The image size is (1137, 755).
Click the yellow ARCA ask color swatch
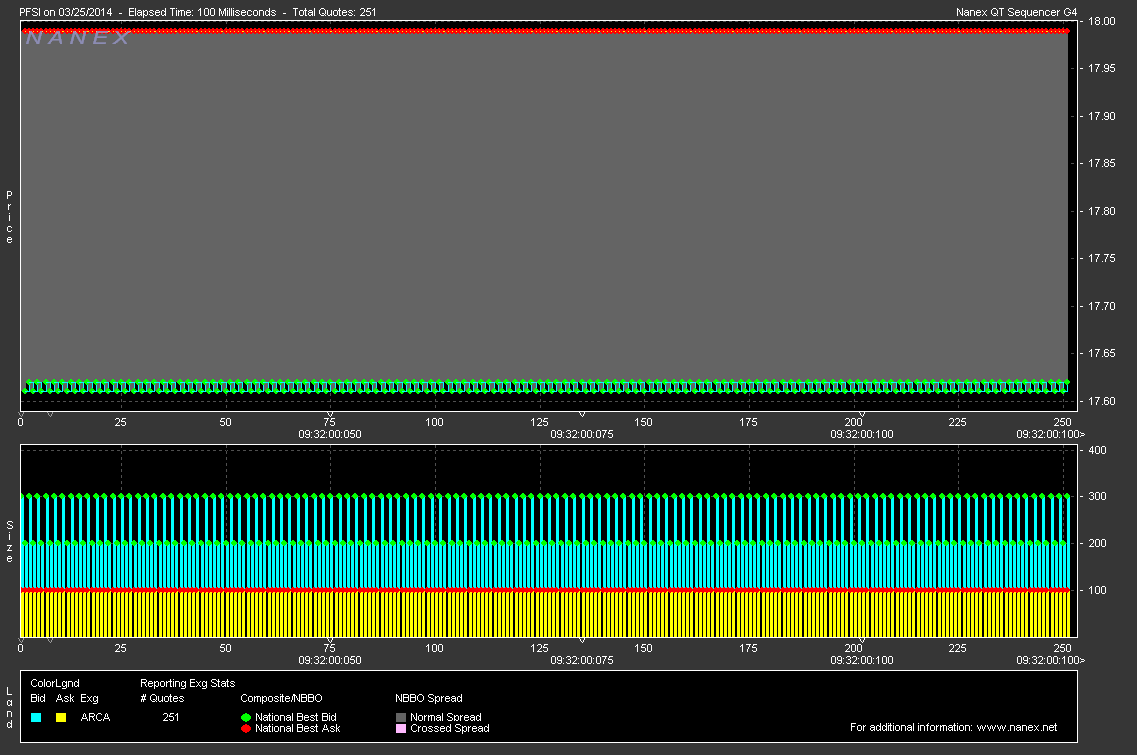coord(61,717)
